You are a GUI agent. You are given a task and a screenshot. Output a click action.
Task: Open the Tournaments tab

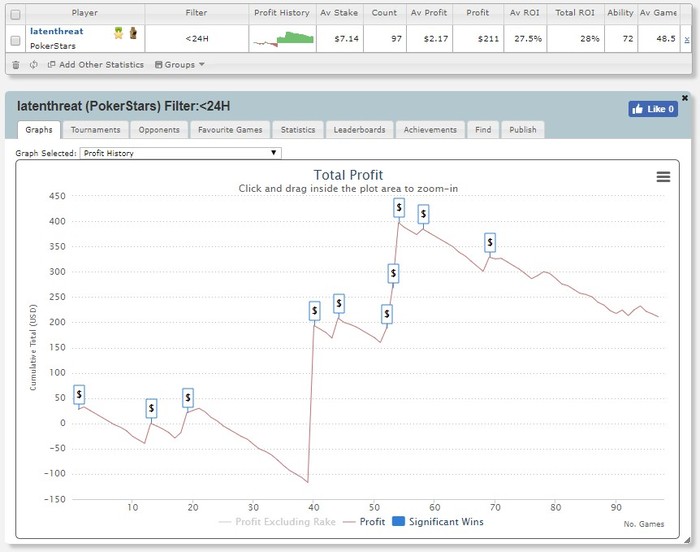[96, 130]
